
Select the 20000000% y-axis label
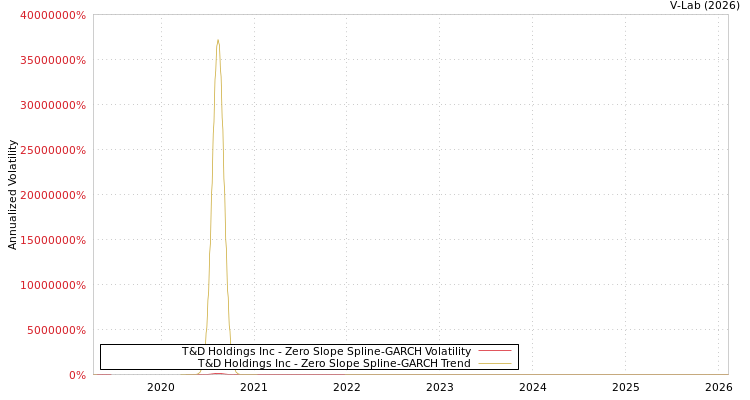(x=53, y=195)
